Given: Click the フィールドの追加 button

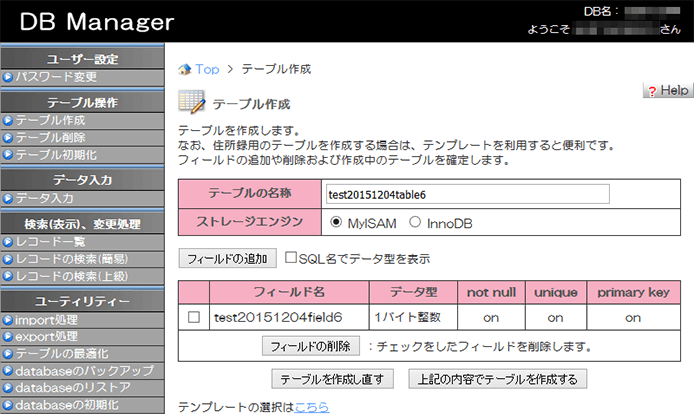Looking at the screenshot, I should tap(227, 258).
